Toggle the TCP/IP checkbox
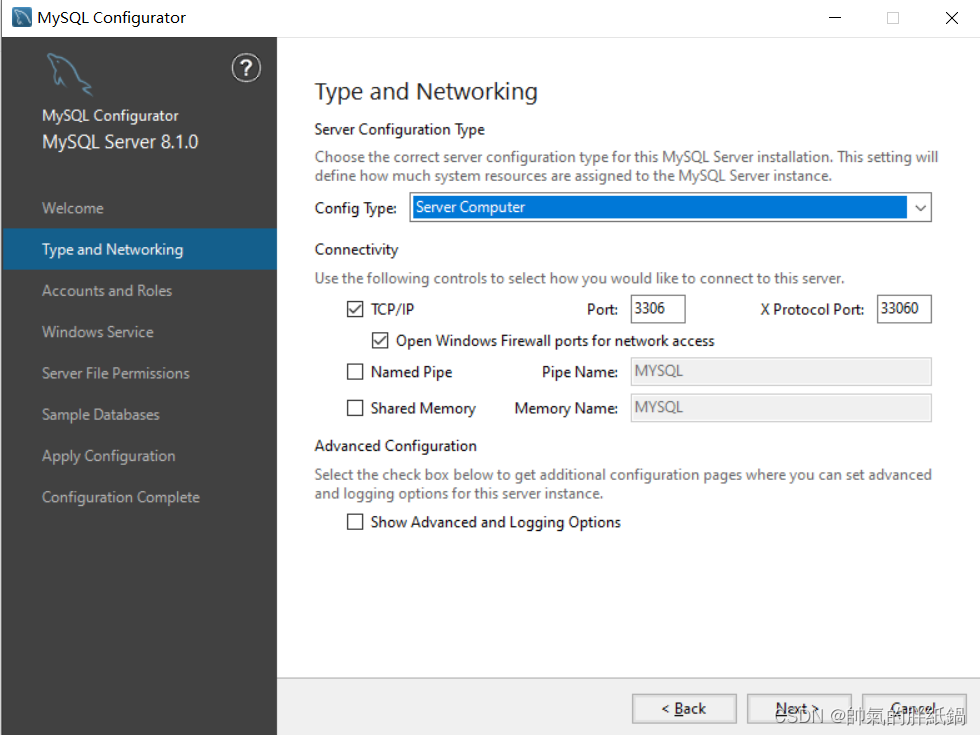 [355, 309]
